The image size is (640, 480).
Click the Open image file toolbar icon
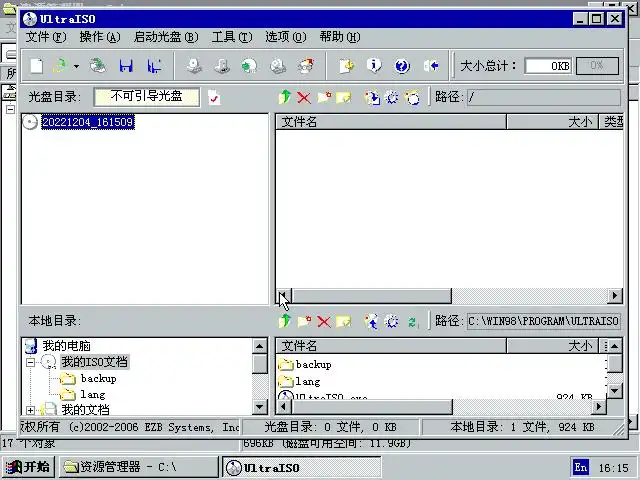60,66
